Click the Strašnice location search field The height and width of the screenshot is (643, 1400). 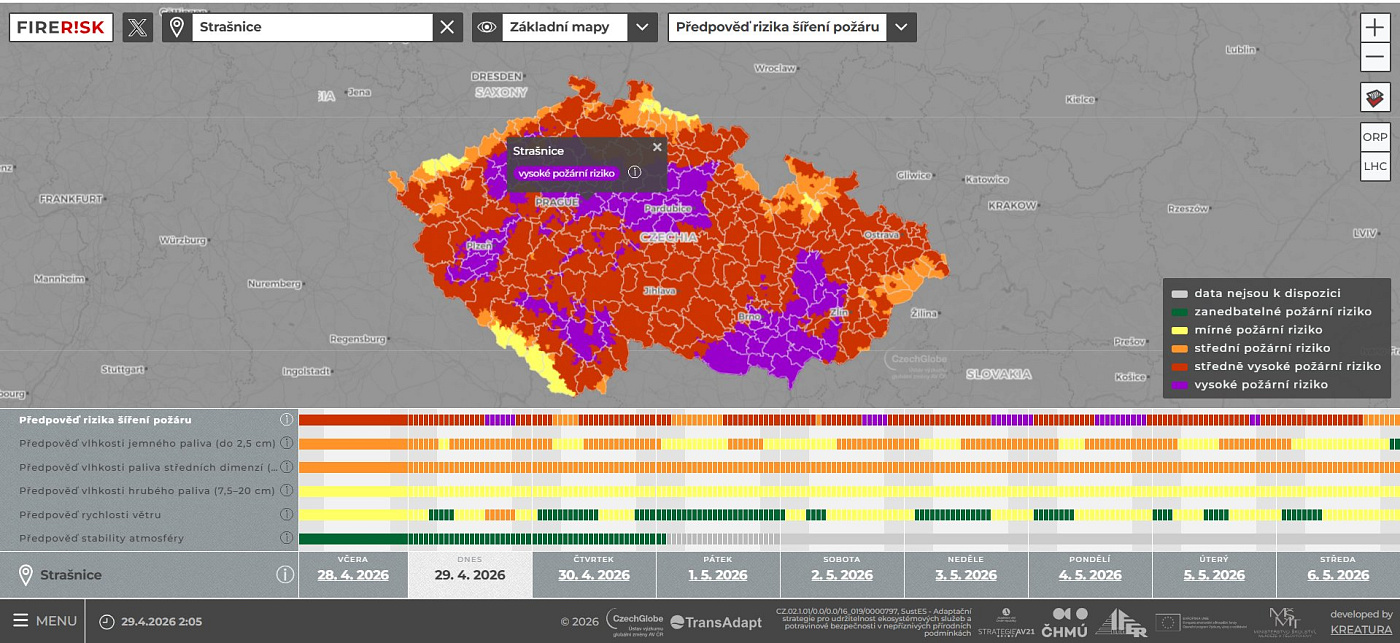click(310, 27)
